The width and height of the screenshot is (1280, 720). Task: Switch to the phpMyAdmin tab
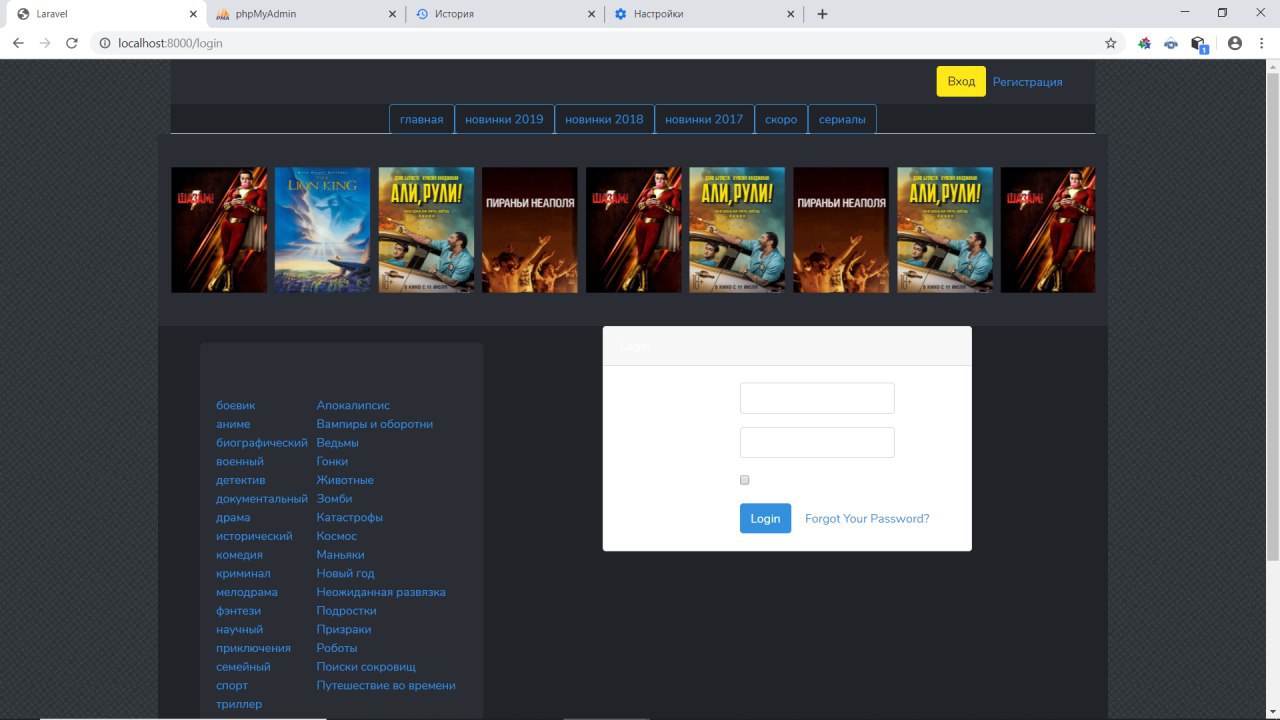[305, 14]
